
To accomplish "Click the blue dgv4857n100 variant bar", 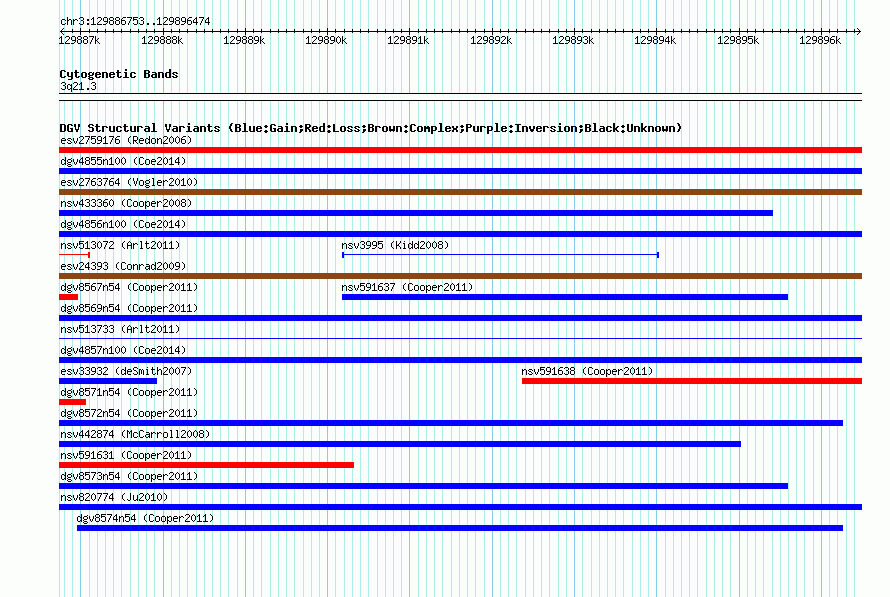I will point(460,360).
